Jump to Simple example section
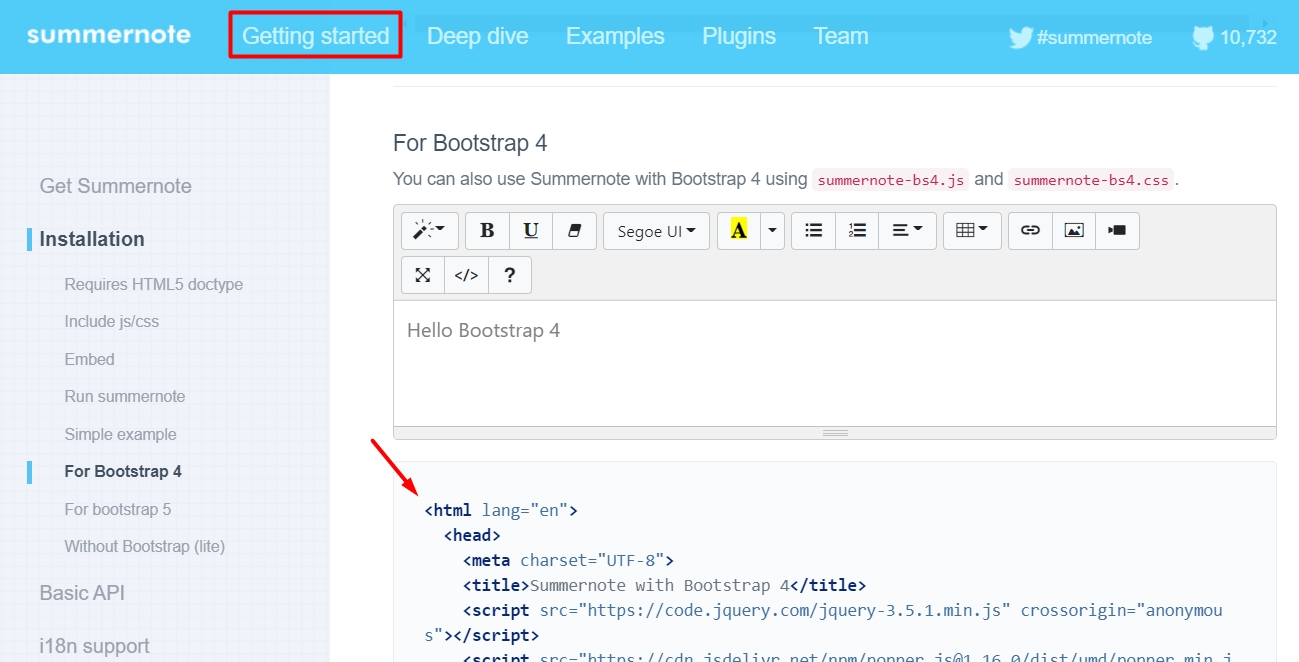Image resolution: width=1299 pixels, height=662 pixels. [121, 434]
